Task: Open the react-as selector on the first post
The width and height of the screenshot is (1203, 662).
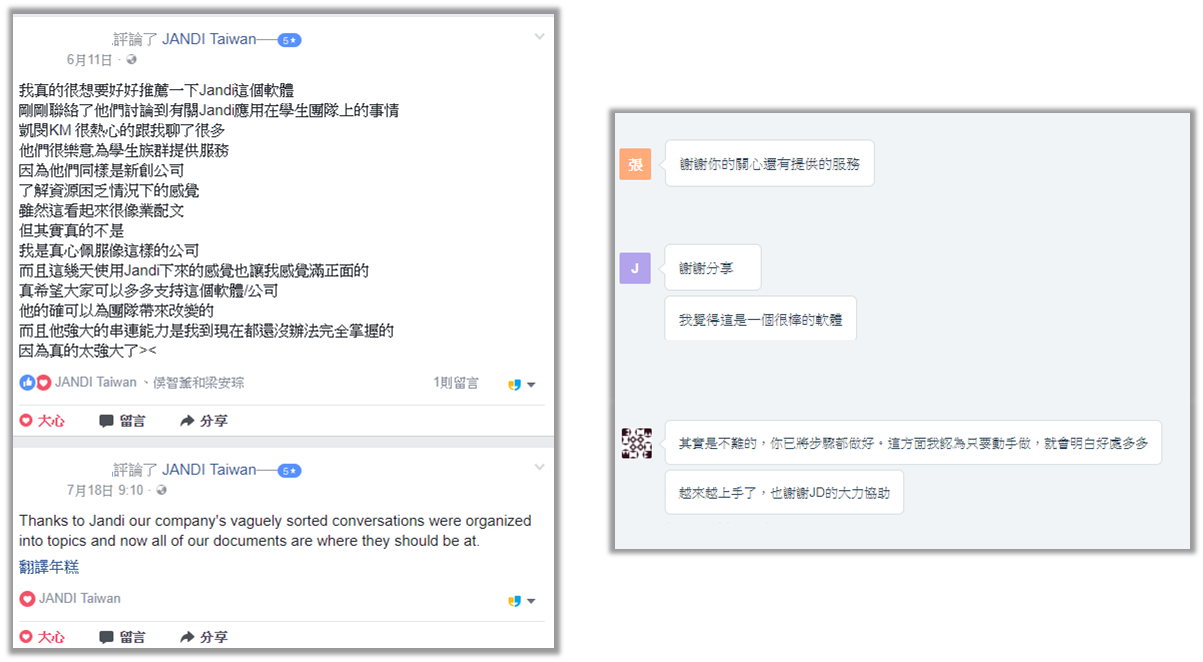Action: coord(521,384)
